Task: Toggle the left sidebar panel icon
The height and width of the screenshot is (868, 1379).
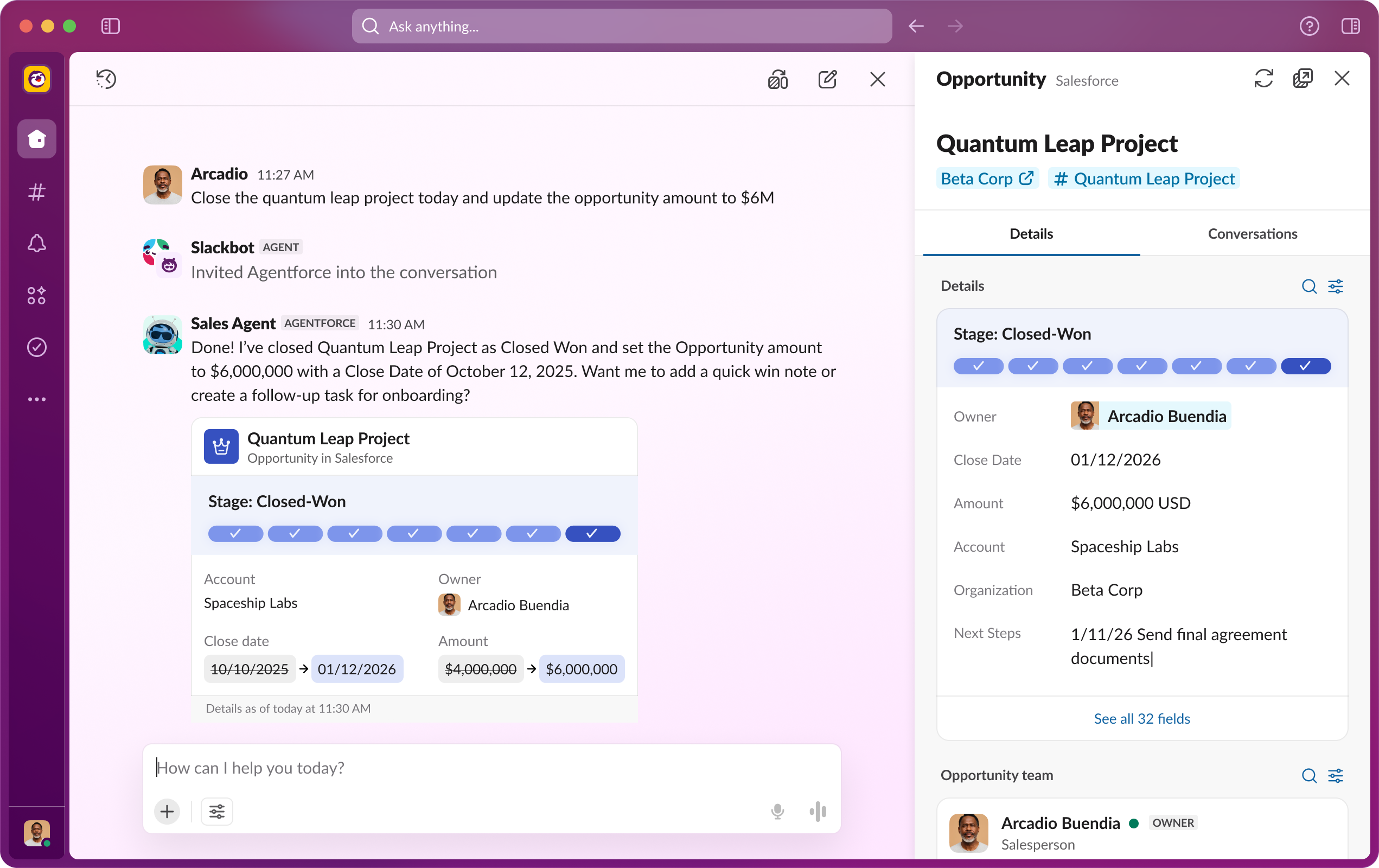Action: (x=110, y=27)
